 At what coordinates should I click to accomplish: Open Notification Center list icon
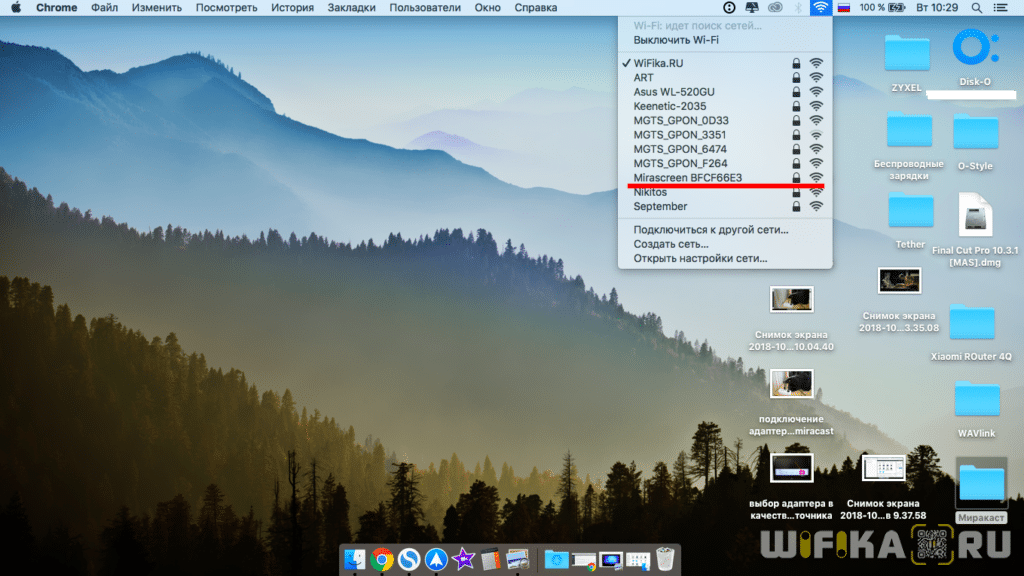(x=1002, y=8)
